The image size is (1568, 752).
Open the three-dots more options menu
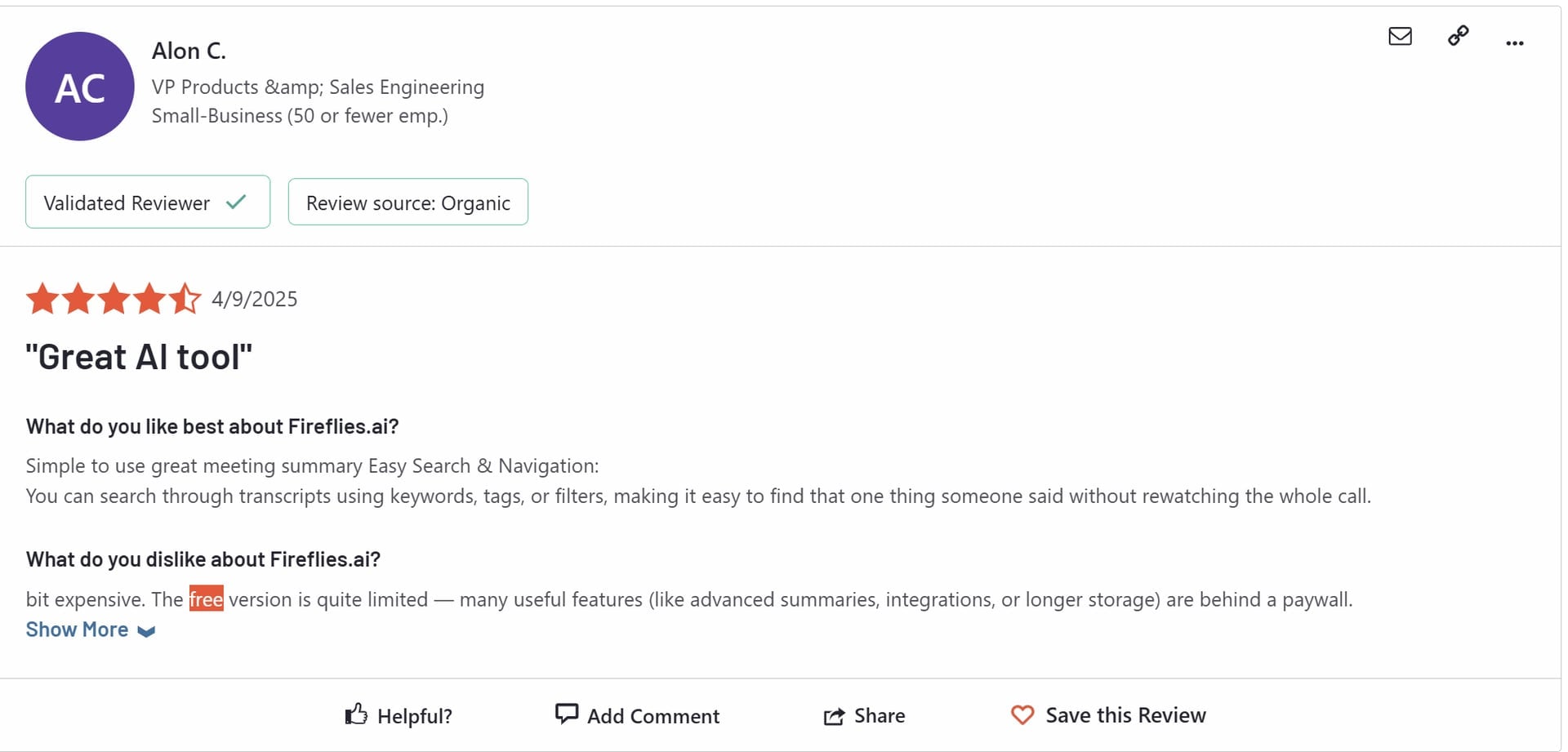(x=1514, y=43)
